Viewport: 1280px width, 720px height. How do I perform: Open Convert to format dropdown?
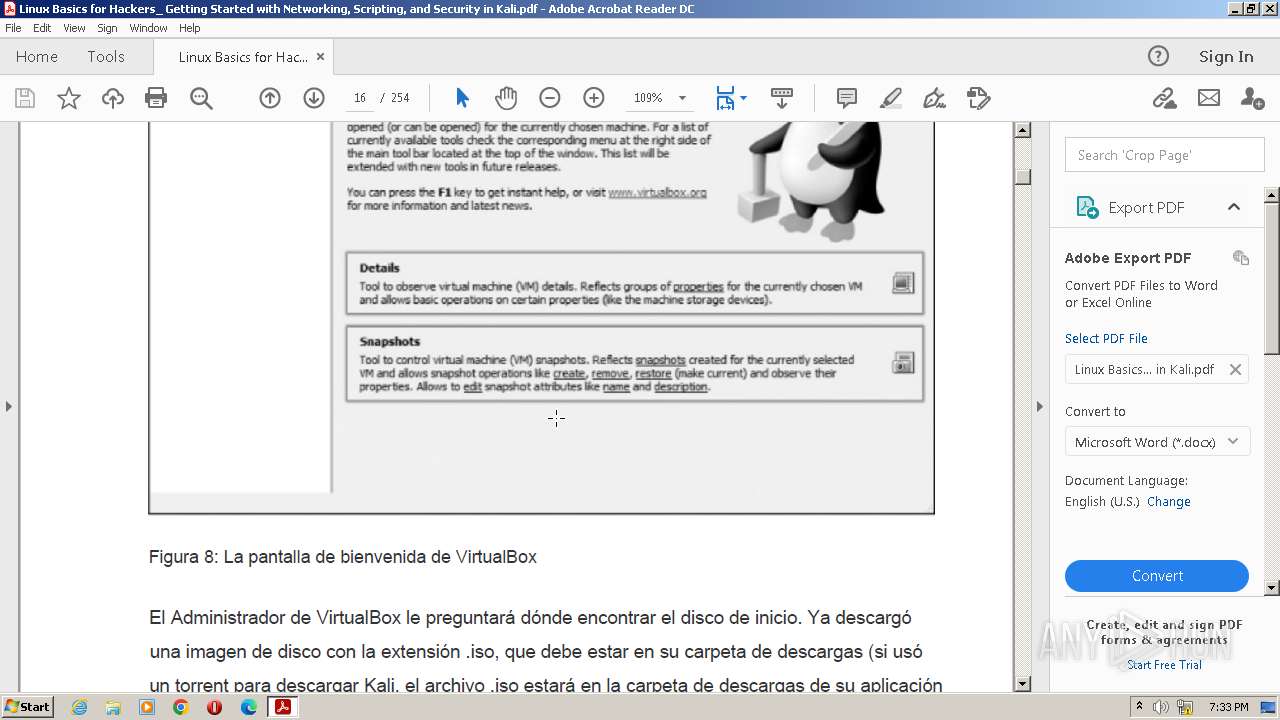pos(1157,442)
